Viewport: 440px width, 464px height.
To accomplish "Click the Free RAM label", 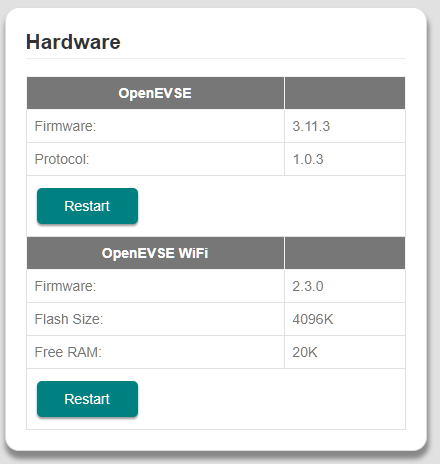I will click(x=68, y=352).
